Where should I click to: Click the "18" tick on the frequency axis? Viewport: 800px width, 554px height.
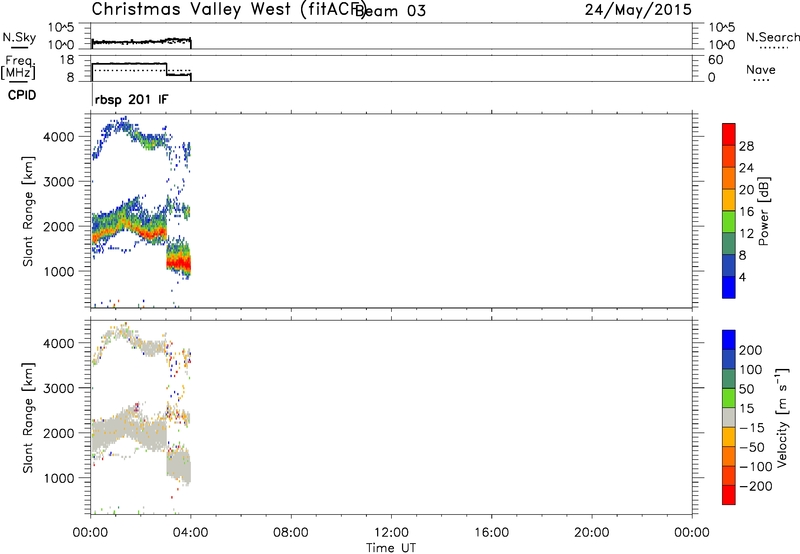pos(67,60)
